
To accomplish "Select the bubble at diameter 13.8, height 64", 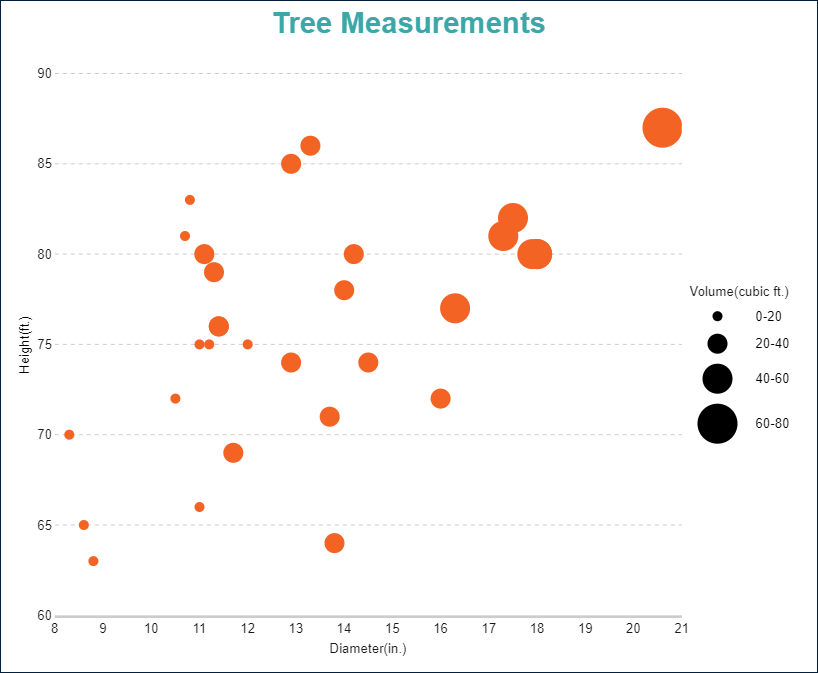I will click(x=334, y=543).
